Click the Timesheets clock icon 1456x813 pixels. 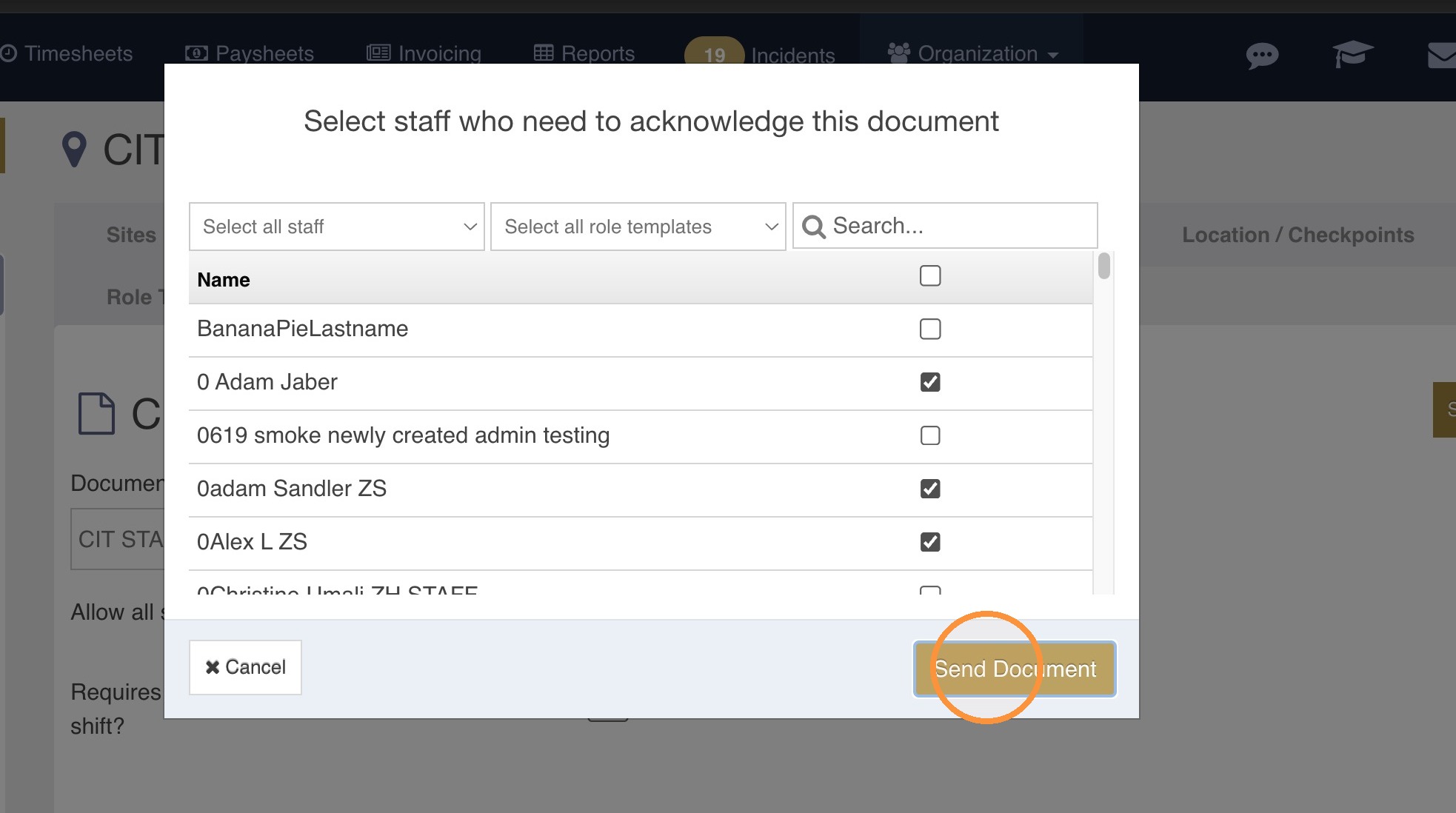tap(9, 53)
